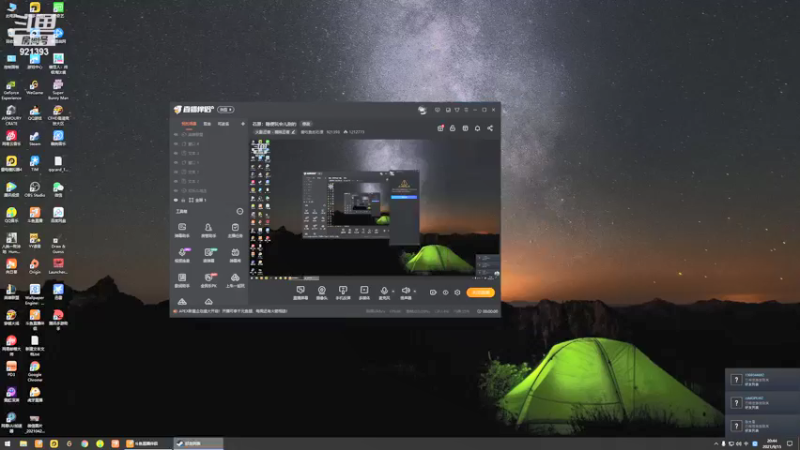Add a 多媒体 media source
Viewport: 800px width, 450px height.
[x=364, y=293]
